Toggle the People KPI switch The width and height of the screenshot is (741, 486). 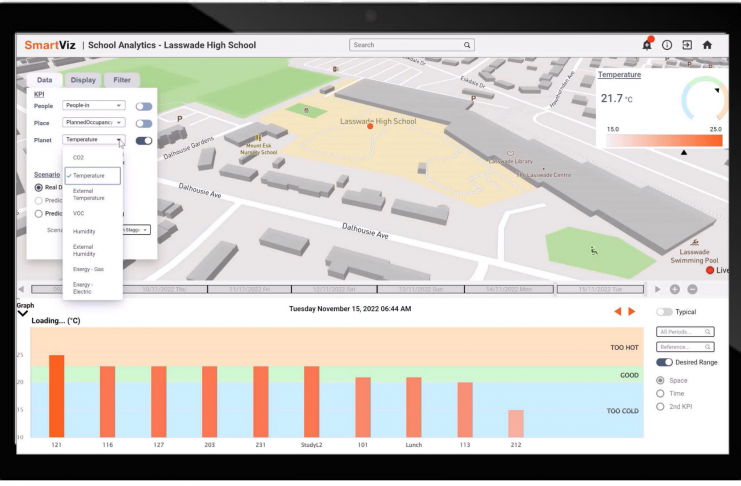coord(144,105)
